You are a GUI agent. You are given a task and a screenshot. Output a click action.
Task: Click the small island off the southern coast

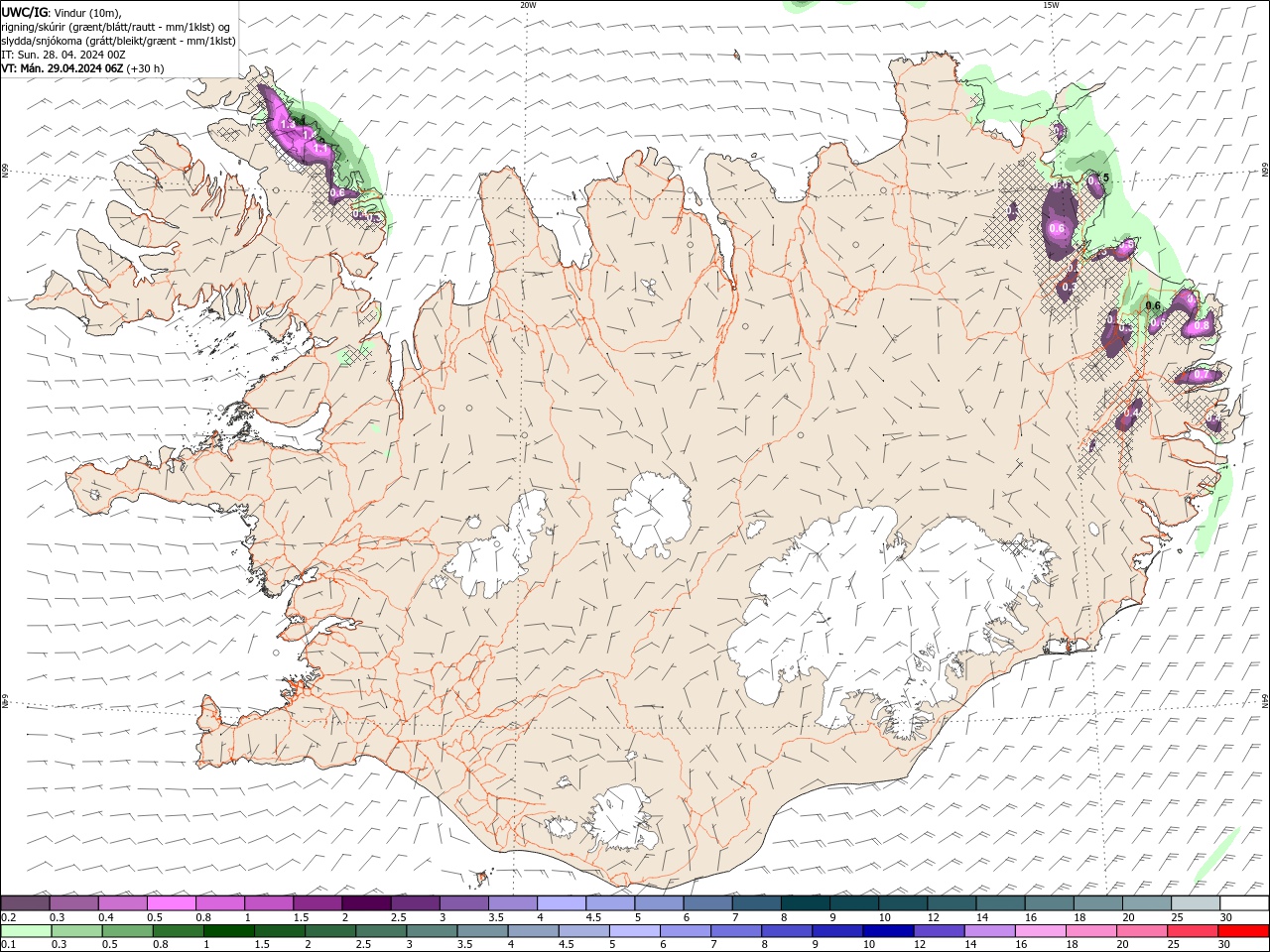(484, 877)
